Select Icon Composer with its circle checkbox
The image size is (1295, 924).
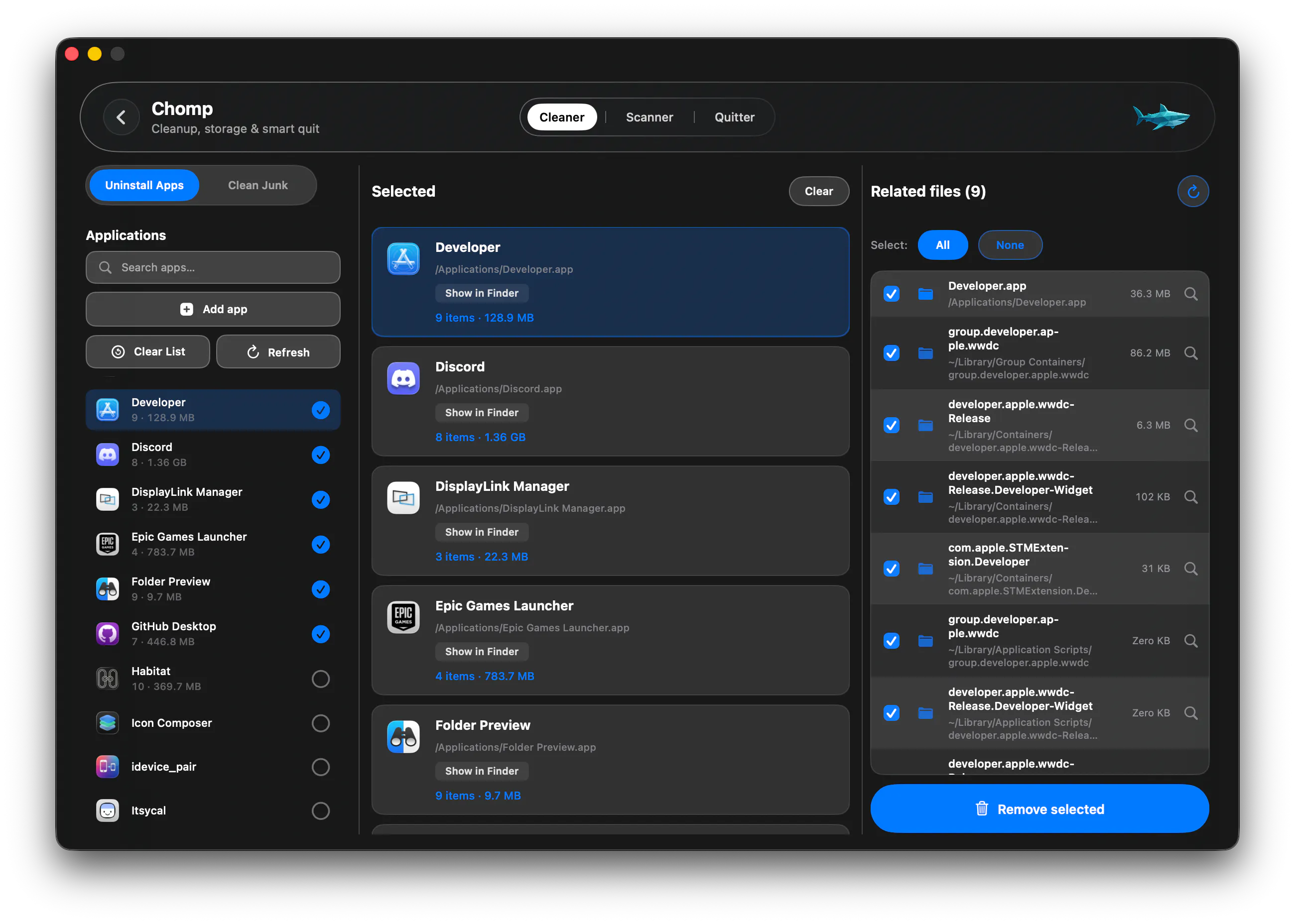[x=320, y=723]
